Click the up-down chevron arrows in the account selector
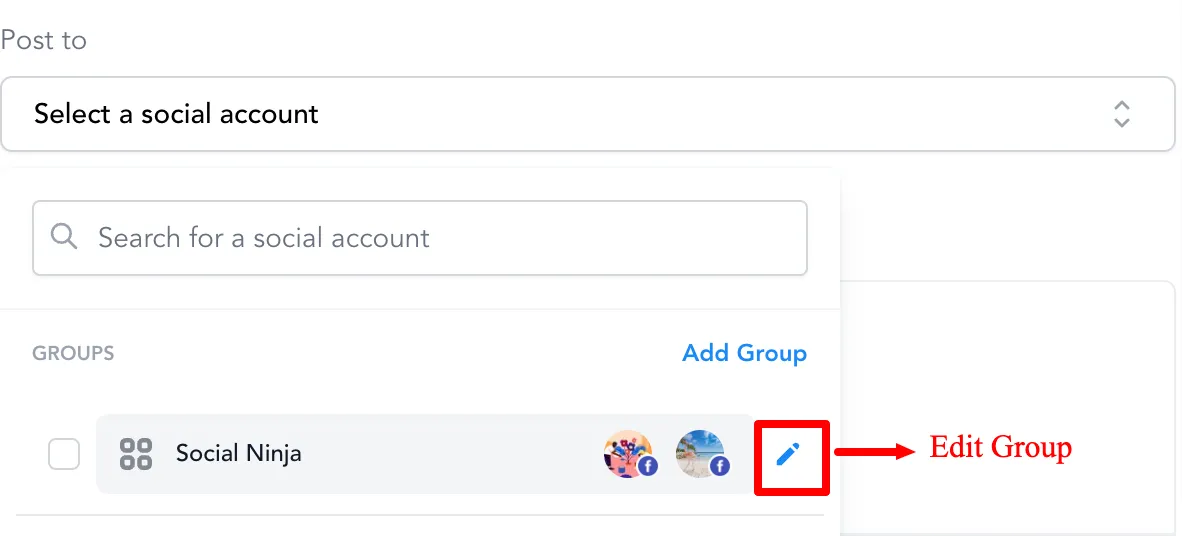 1122,114
